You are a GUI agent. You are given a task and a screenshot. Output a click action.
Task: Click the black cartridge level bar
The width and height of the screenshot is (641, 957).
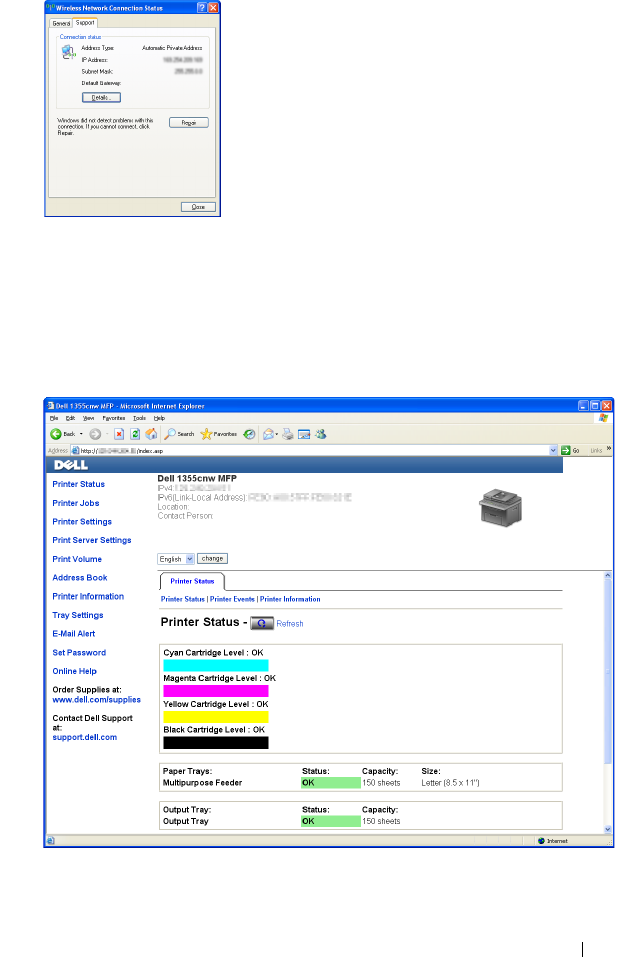215,742
